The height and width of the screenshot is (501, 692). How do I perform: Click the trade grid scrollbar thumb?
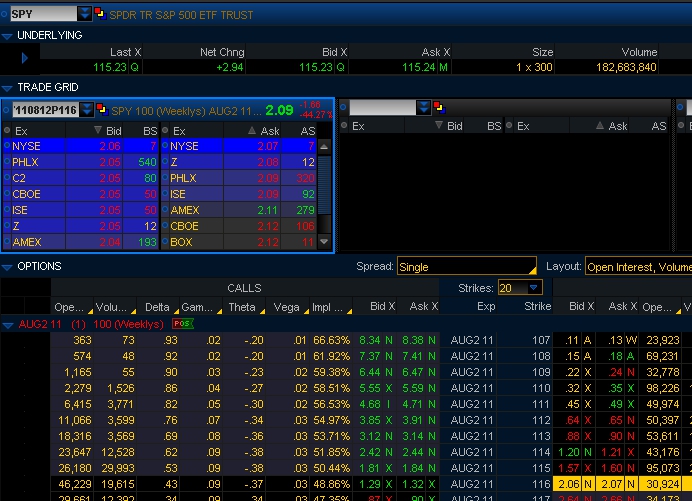pyautogui.click(x=324, y=184)
